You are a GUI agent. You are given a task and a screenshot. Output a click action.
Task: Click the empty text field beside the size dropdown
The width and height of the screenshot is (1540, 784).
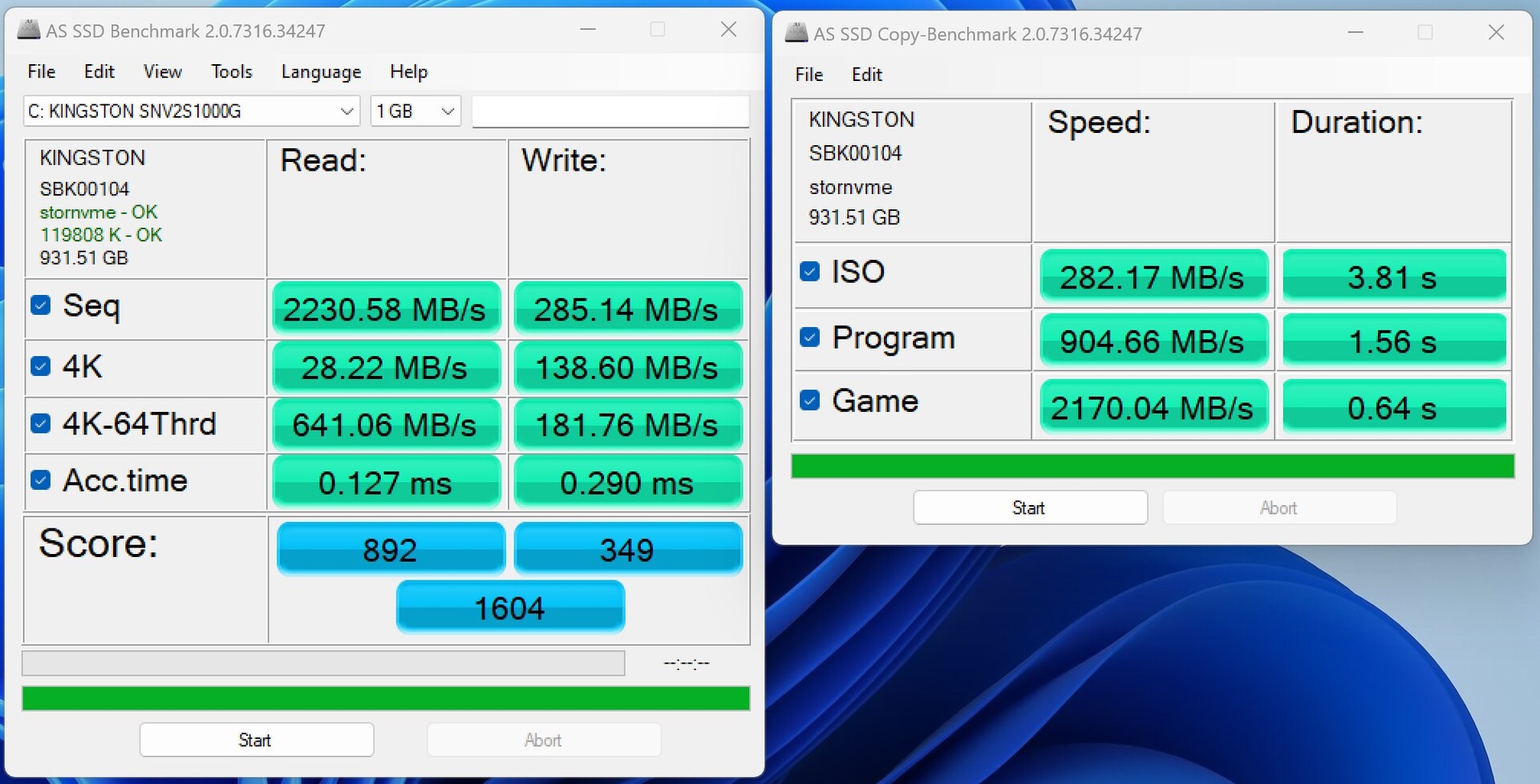pos(610,111)
